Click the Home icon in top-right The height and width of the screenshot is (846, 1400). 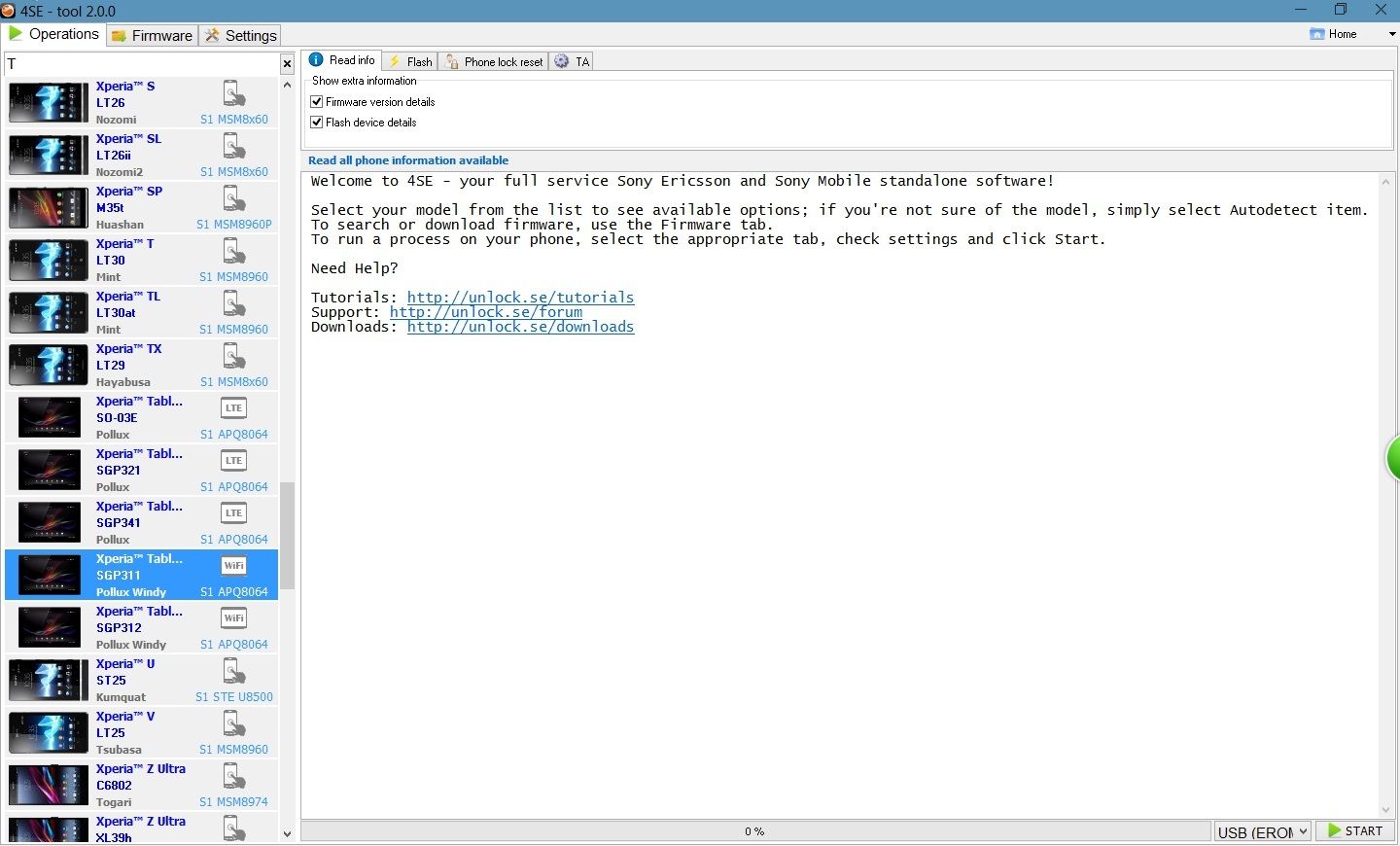[x=1317, y=34]
